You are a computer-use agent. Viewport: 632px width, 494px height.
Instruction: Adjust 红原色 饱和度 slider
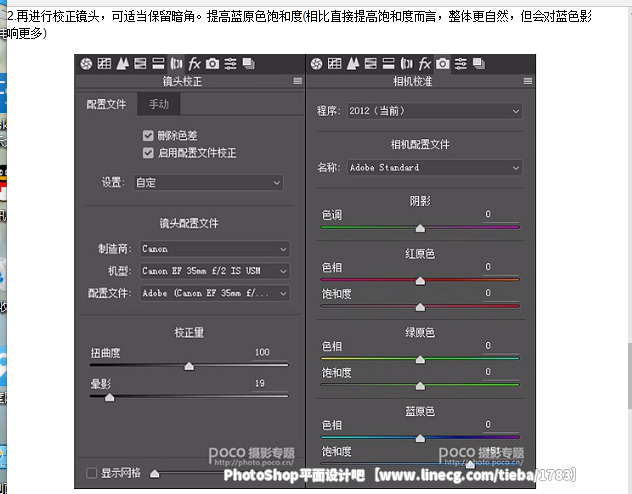click(x=420, y=307)
